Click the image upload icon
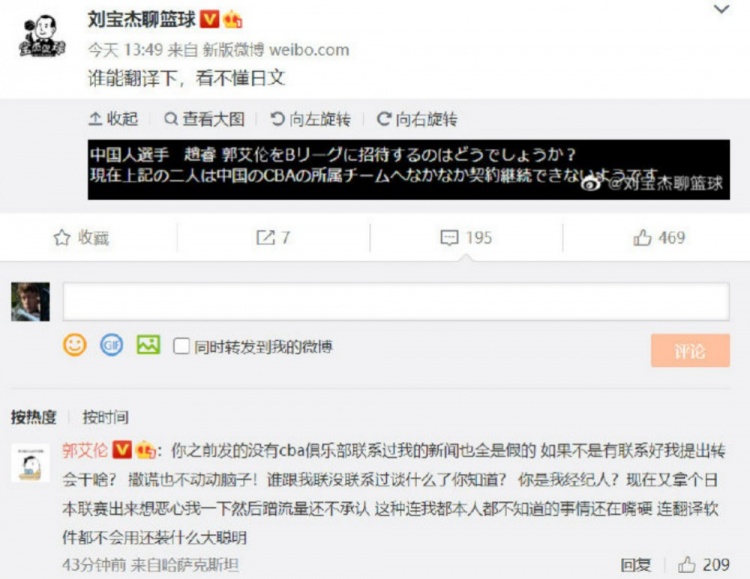 (x=148, y=345)
